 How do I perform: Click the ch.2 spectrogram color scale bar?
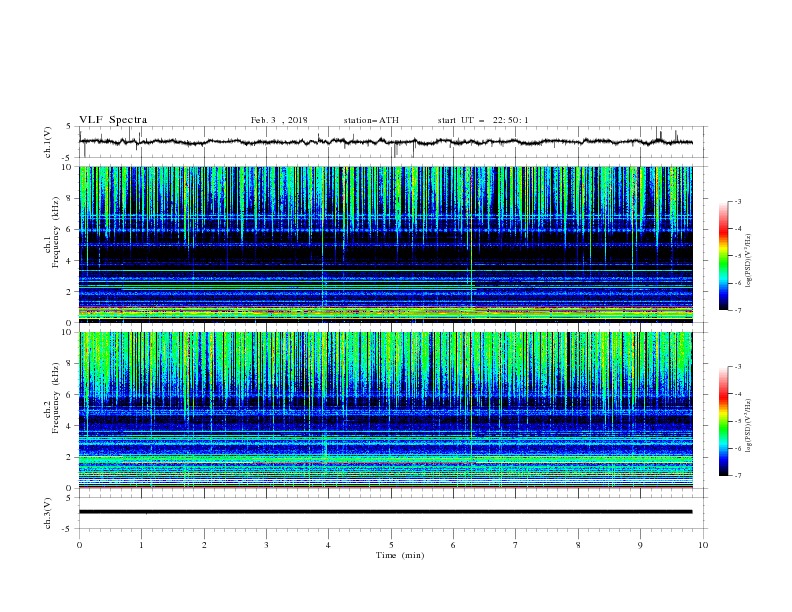coord(723,421)
